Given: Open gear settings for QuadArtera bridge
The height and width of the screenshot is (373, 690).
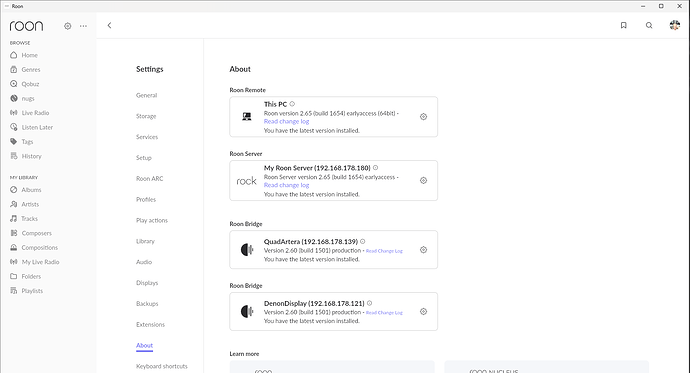Looking at the screenshot, I should tap(423, 250).
